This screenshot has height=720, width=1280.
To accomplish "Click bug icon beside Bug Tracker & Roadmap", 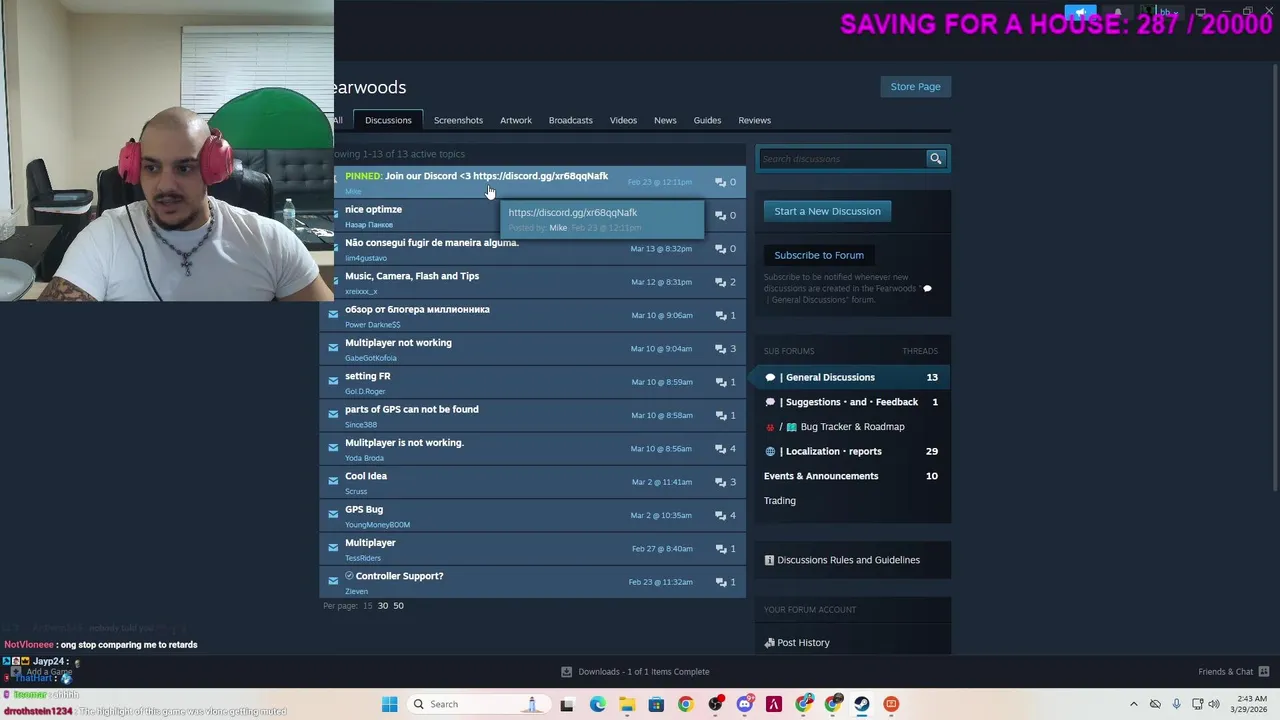I will tap(770, 427).
